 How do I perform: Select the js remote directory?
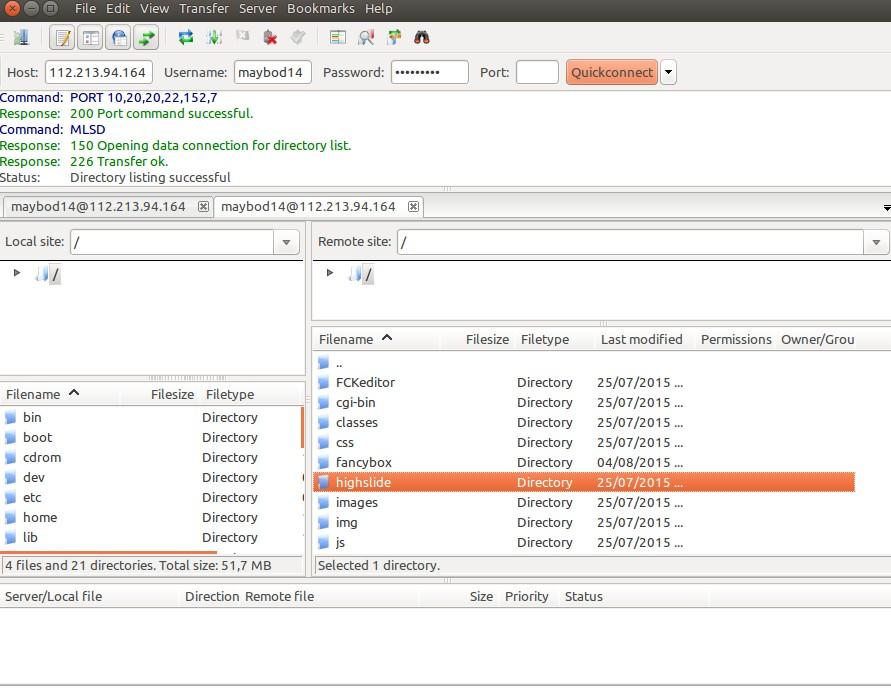click(584, 543)
